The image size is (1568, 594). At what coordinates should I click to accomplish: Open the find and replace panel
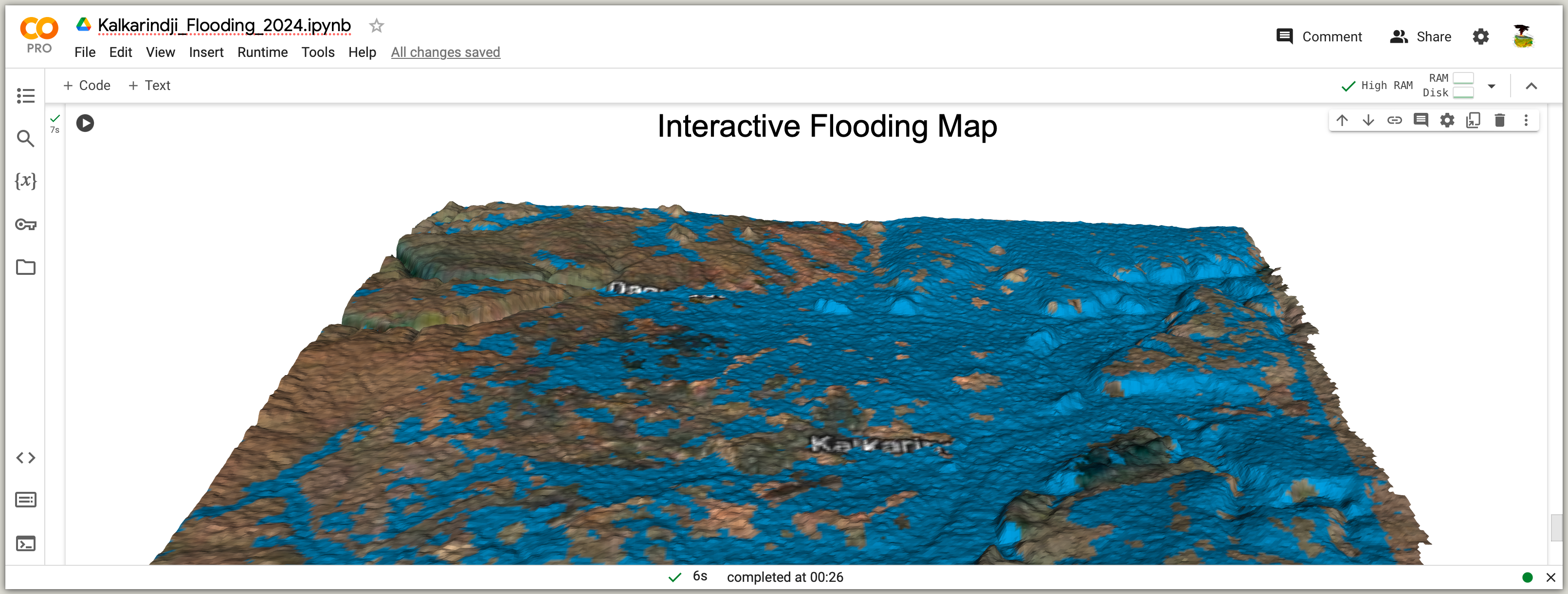[26, 139]
